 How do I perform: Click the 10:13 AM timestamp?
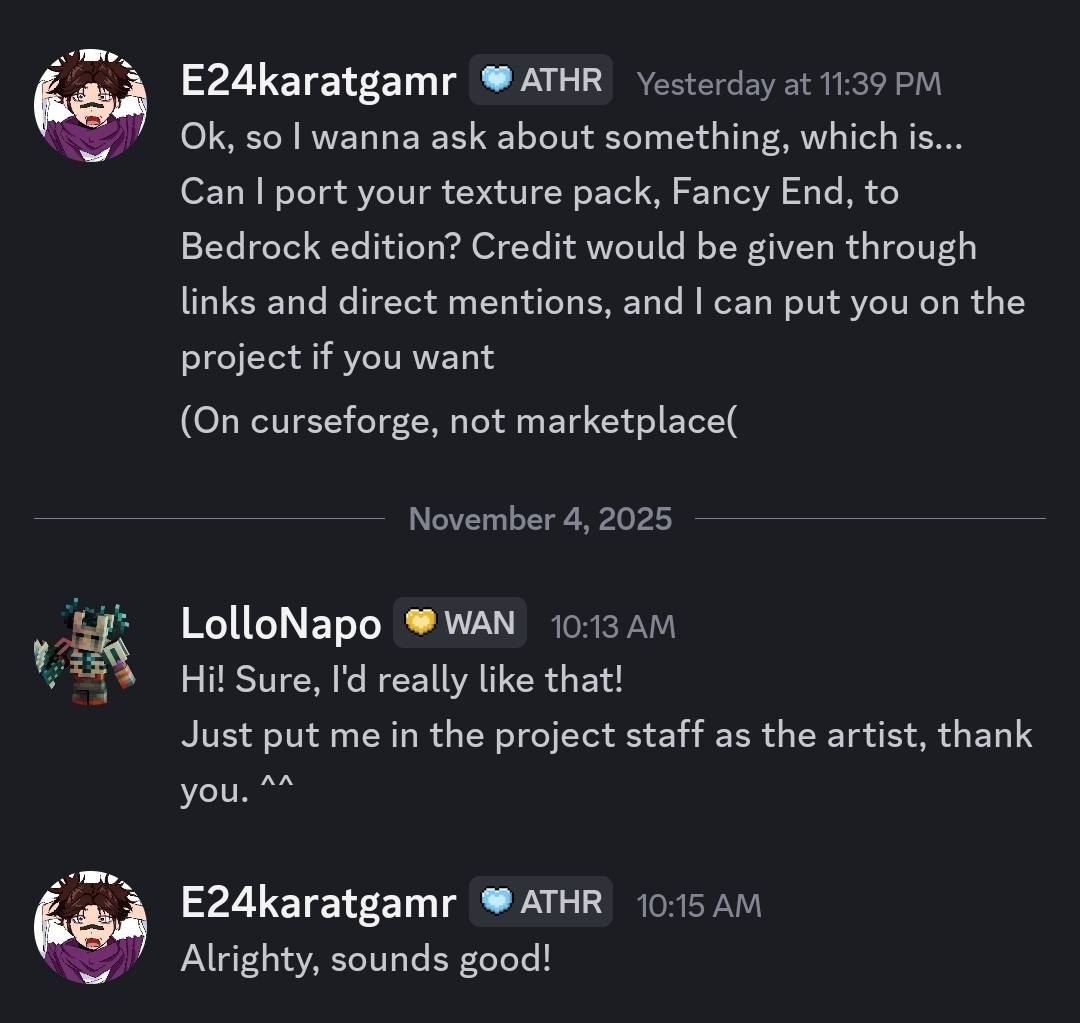pos(613,627)
